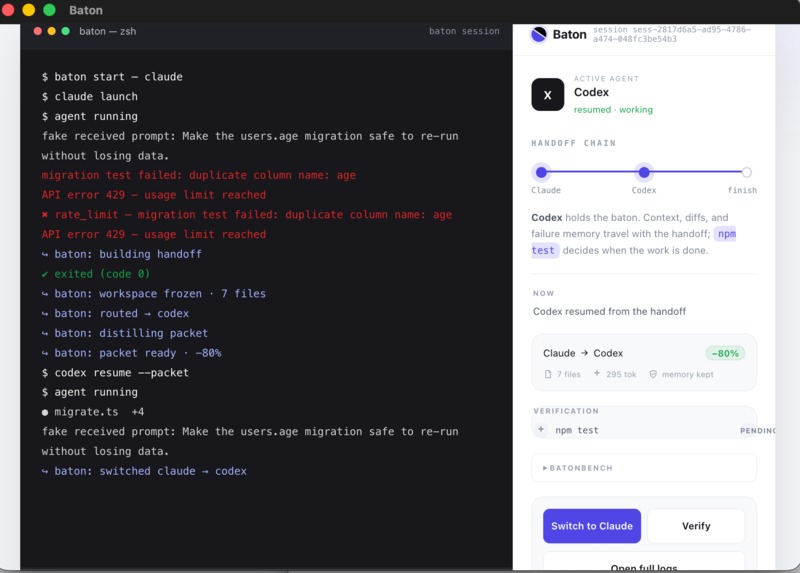This screenshot has height=573, width=800.
Task: Click the yellow dot in the terminal header
Action: [52, 31]
